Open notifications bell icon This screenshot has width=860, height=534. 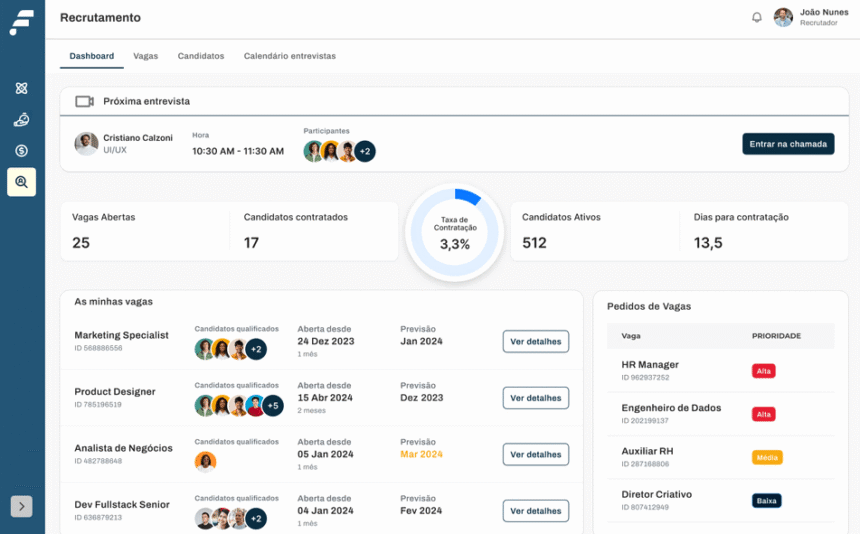(756, 18)
